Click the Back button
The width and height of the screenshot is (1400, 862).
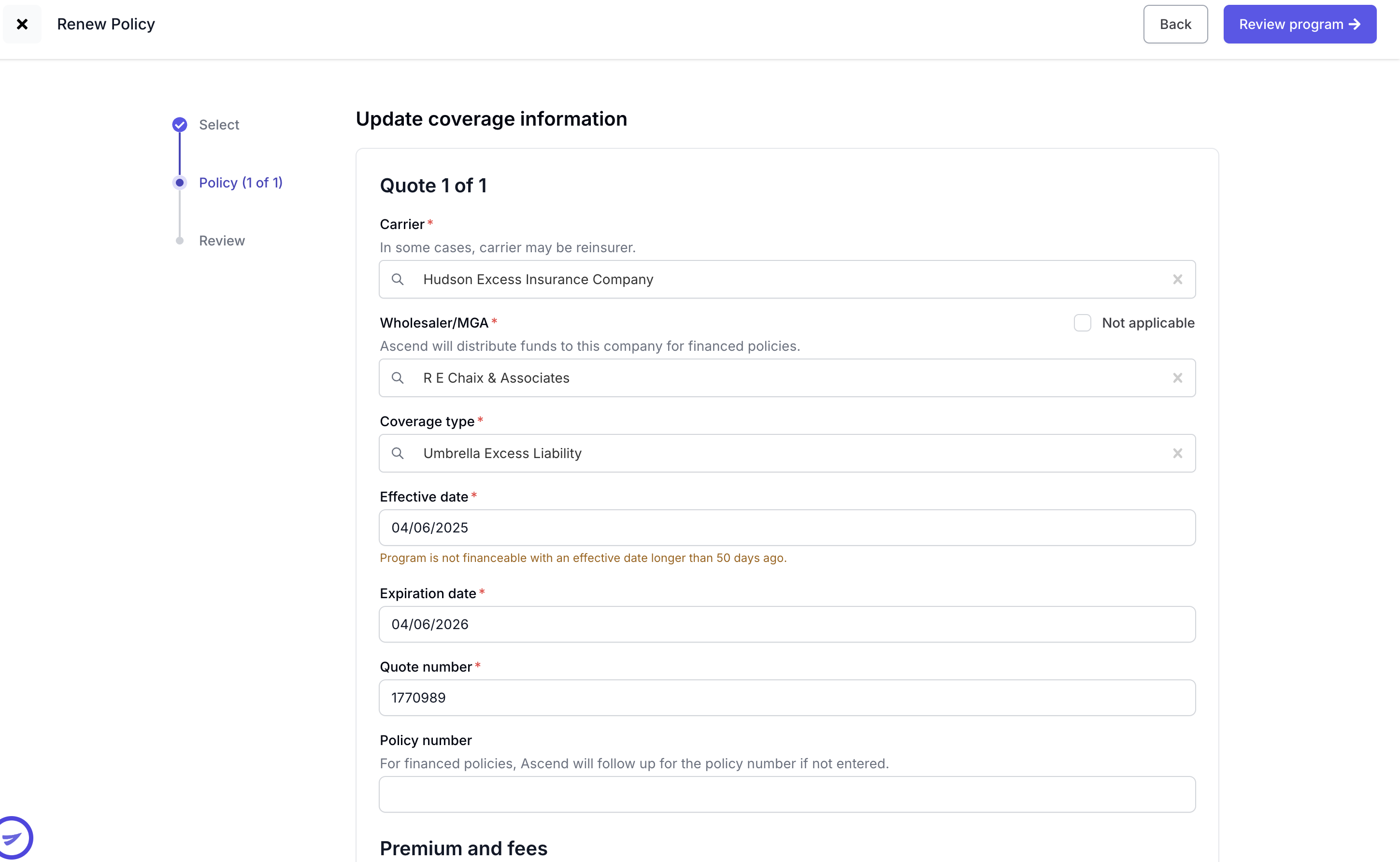tap(1175, 24)
